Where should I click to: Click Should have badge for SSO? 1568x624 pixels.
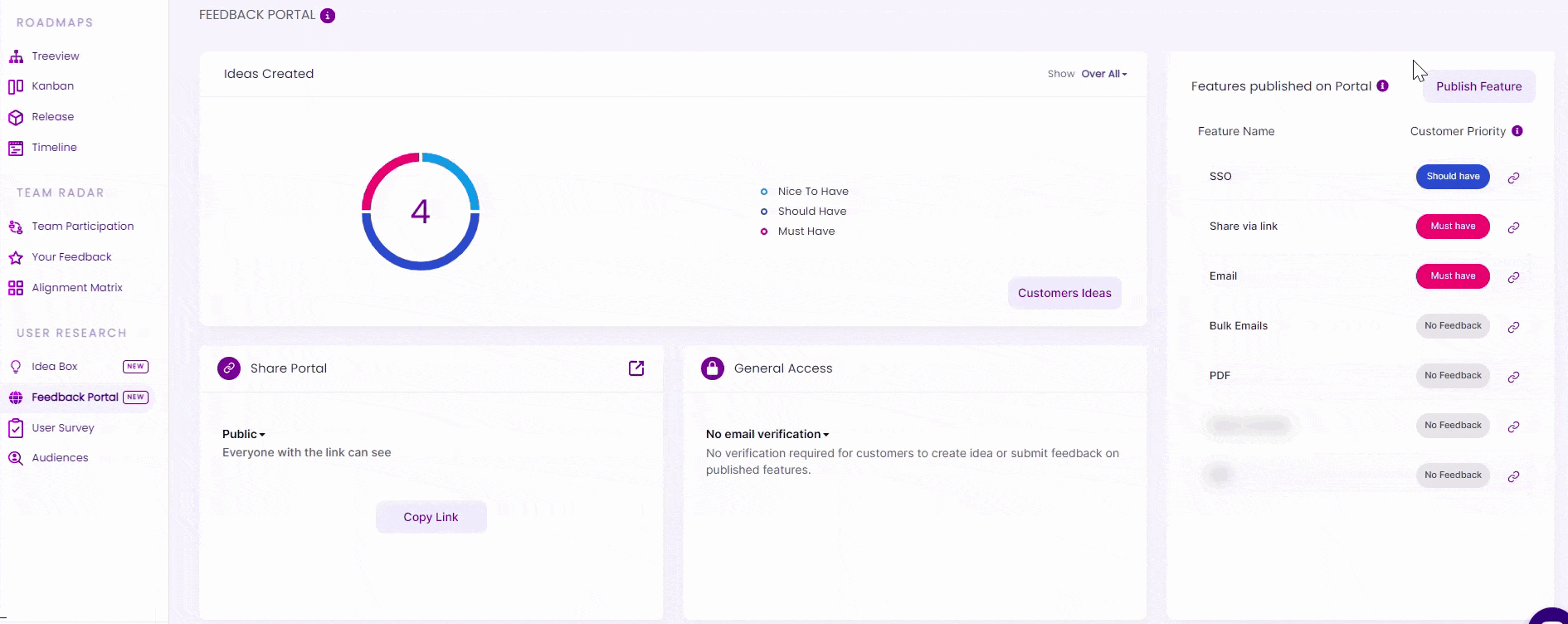pyautogui.click(x=1453, y=177)
